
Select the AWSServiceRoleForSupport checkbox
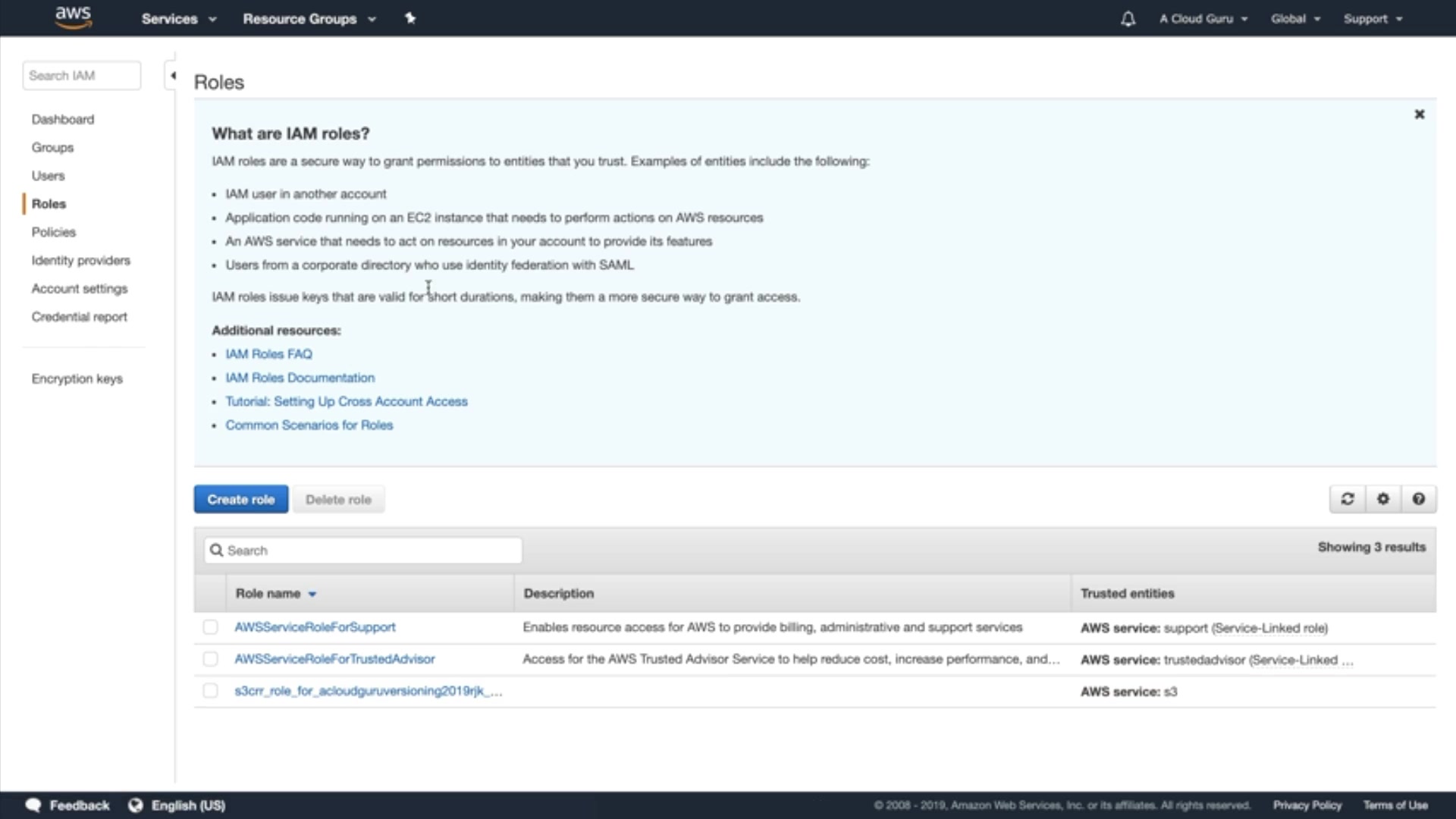(210, 627)
